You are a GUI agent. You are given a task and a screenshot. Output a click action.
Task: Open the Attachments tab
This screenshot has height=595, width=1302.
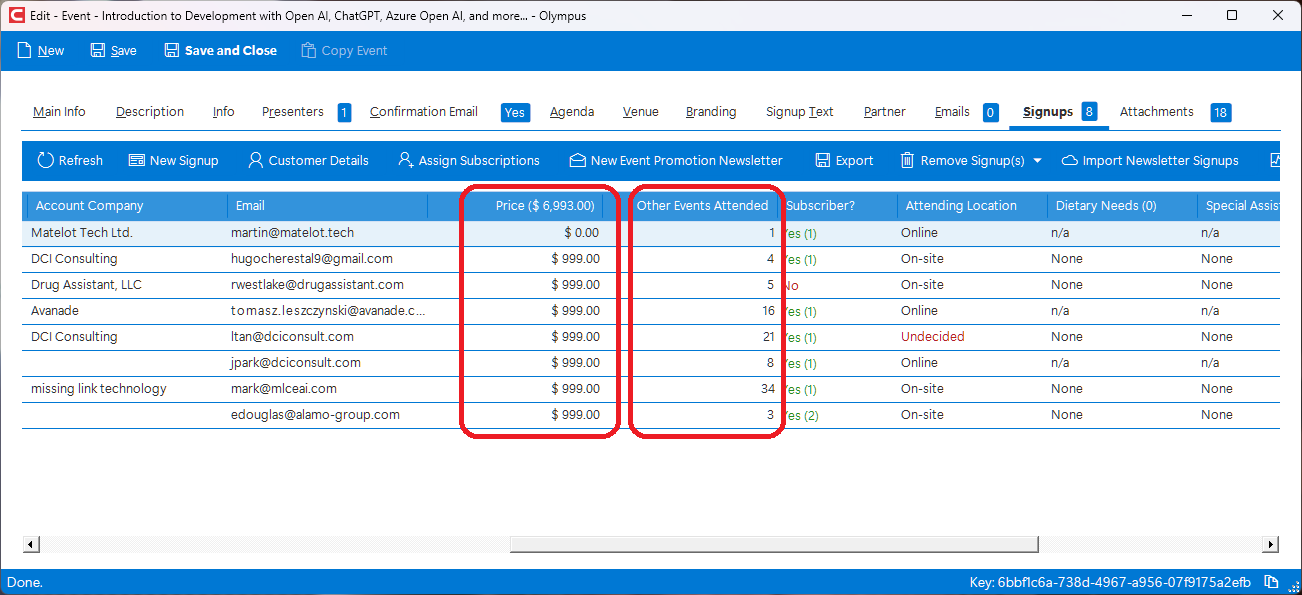[x=1156, y=112]
